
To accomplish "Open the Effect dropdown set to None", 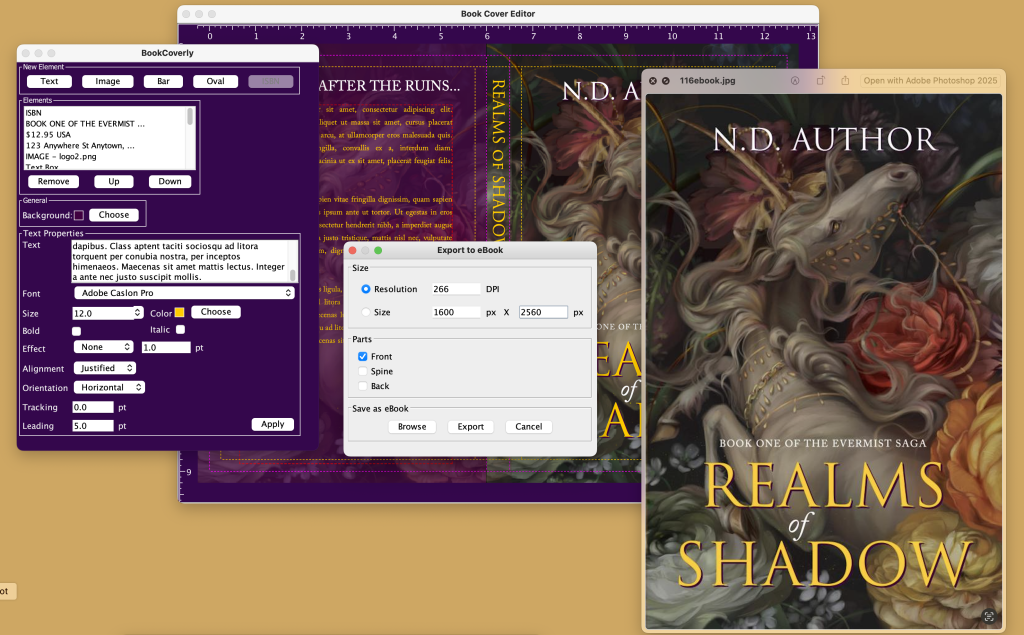I will 103,347.
